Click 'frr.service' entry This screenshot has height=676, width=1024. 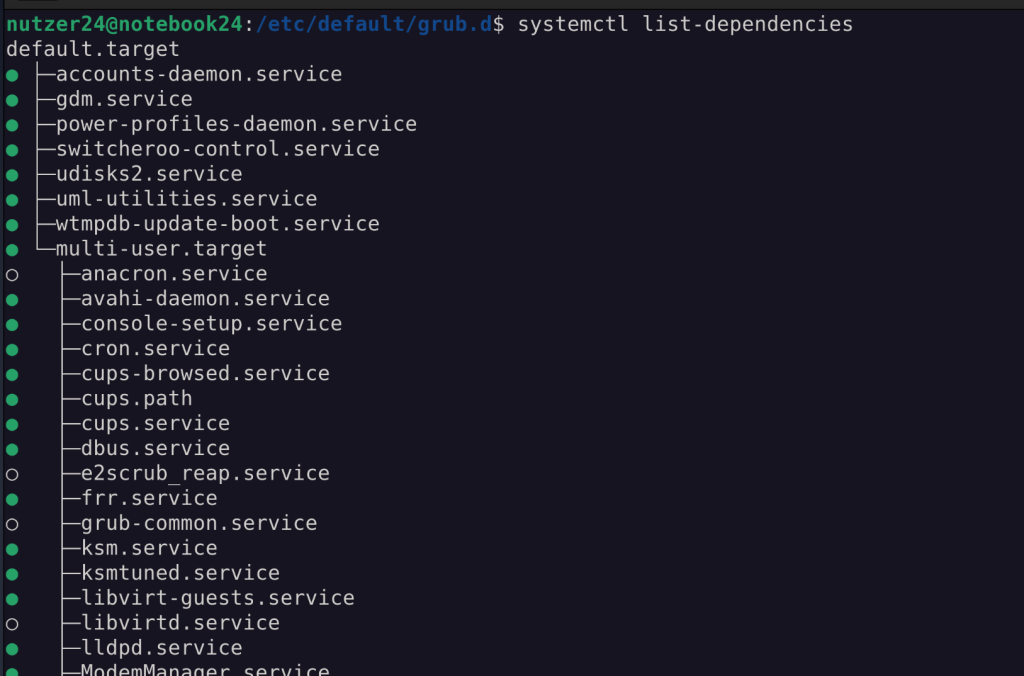point(149,498)
